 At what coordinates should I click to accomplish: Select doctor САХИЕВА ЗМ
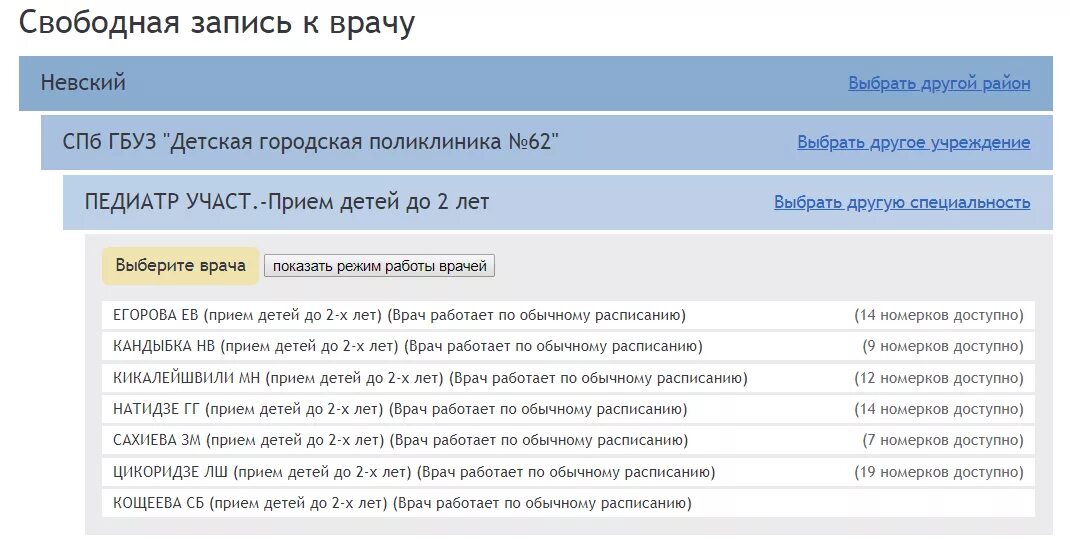pyautogui.click(x=568, y=440)
